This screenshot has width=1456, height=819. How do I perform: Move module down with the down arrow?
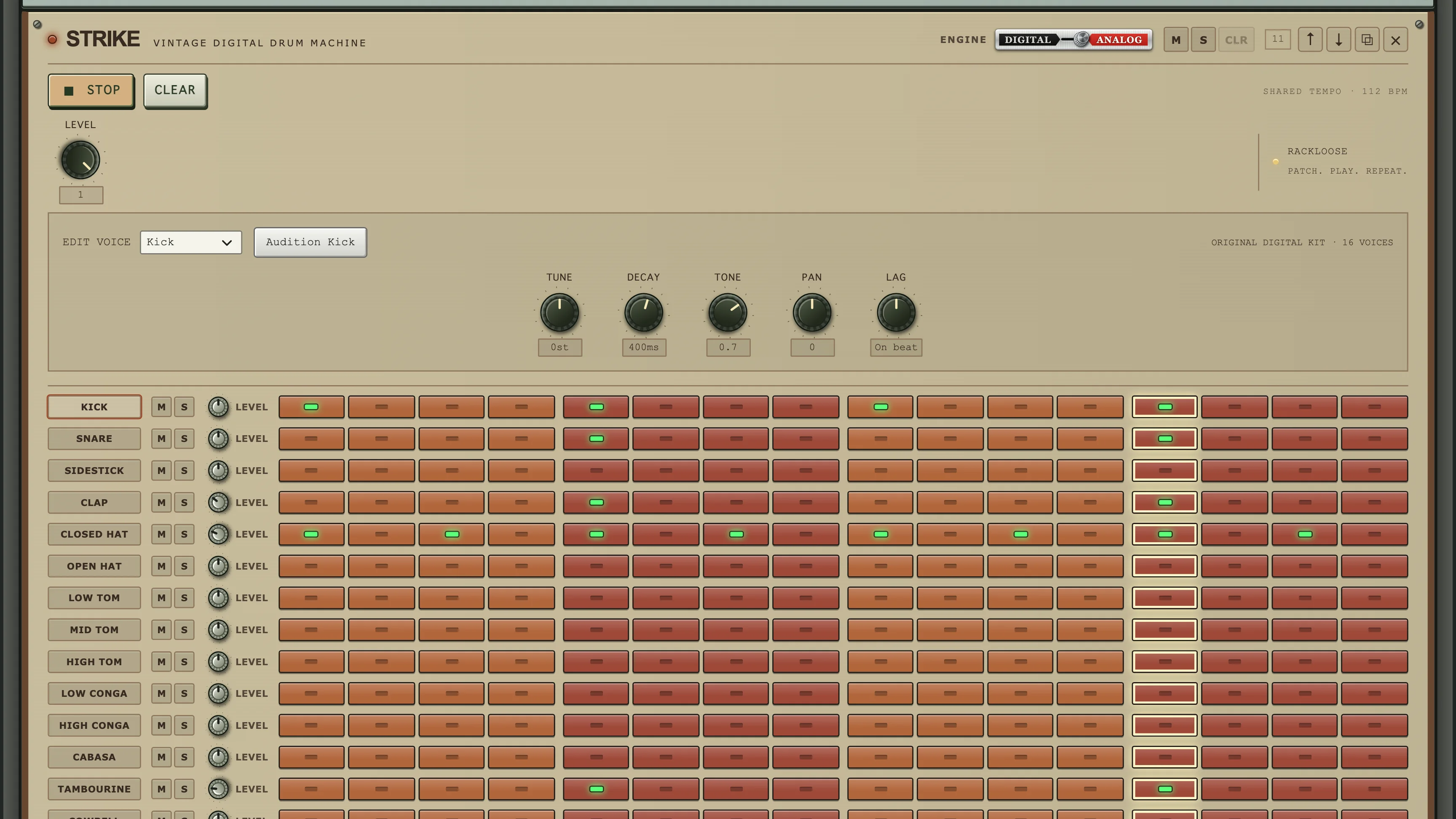click(1338, 40)
